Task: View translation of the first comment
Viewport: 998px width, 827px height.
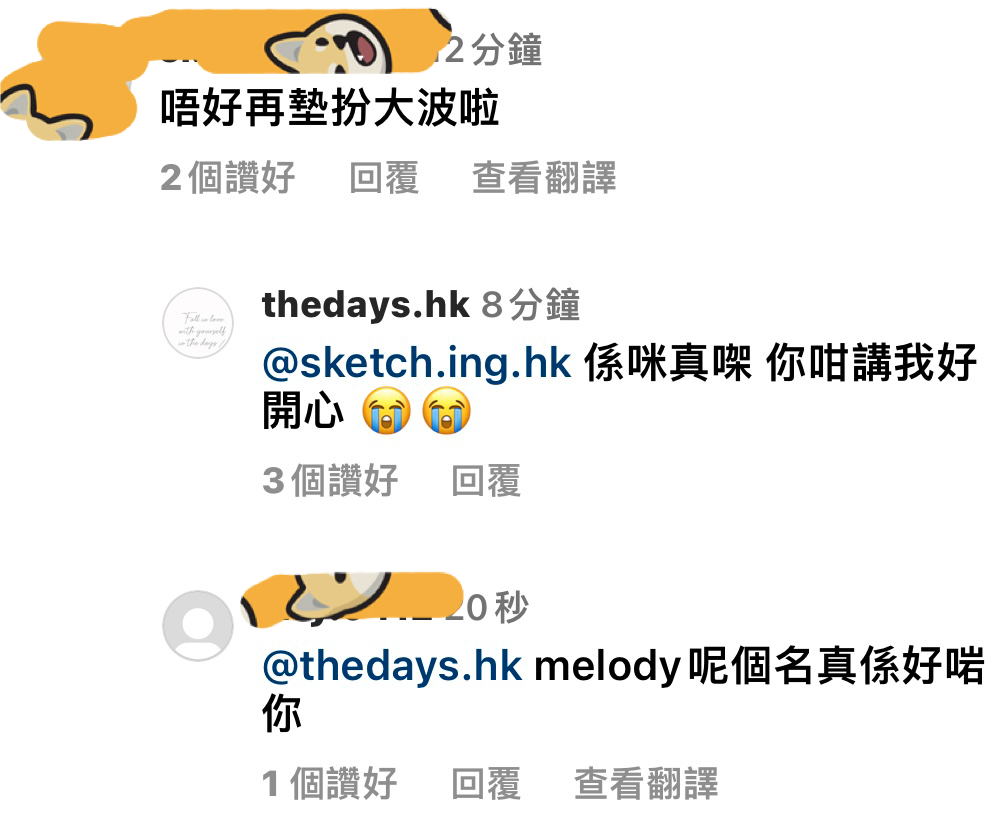Action: coord(544,178)
